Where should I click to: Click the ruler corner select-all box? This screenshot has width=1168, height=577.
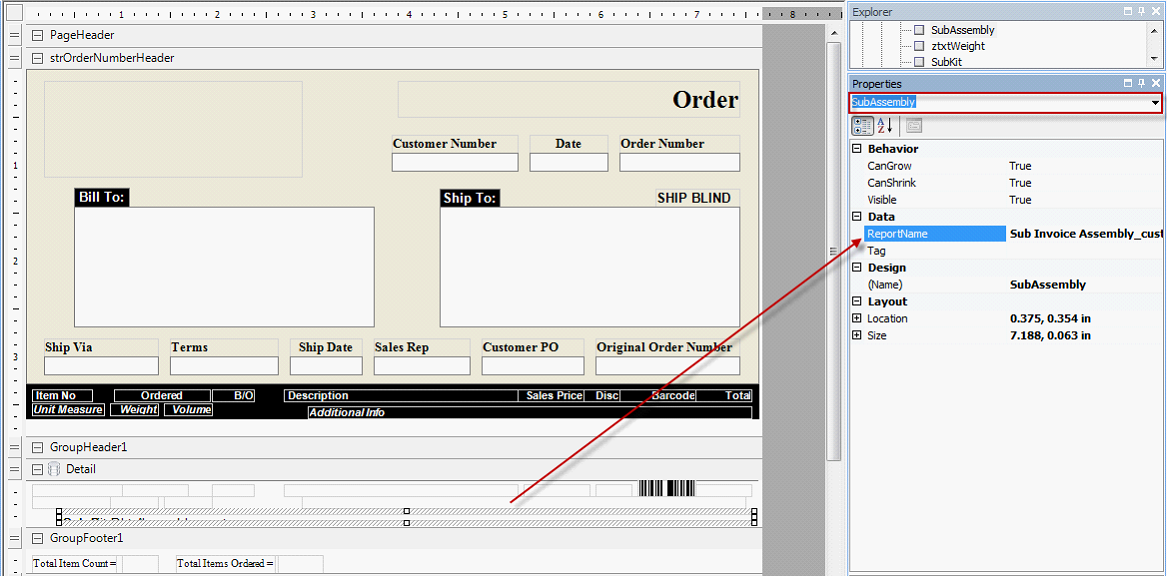[14, 13]
